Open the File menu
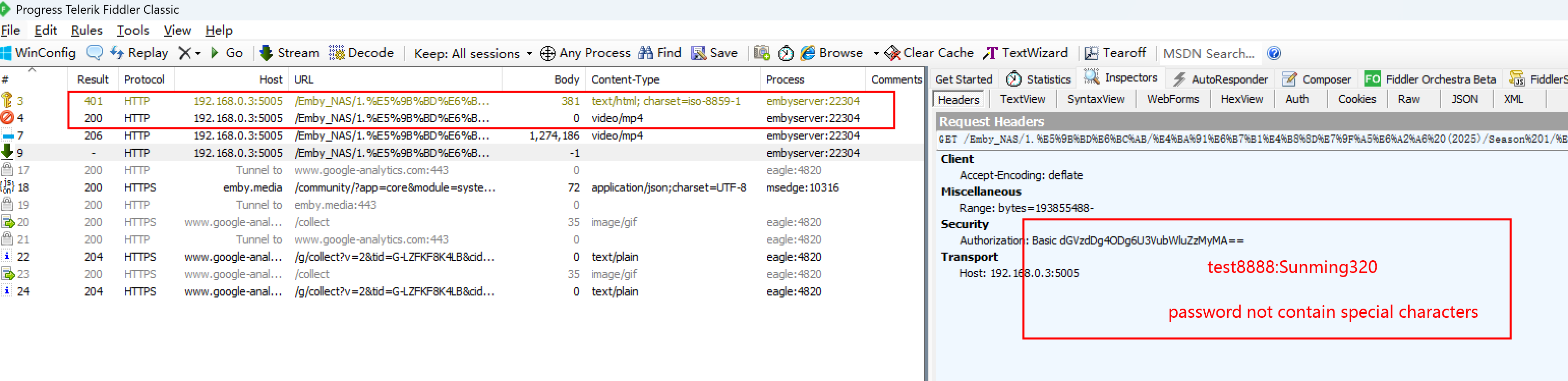Viewport: 1568px width, 381px height. click(10, 31)
